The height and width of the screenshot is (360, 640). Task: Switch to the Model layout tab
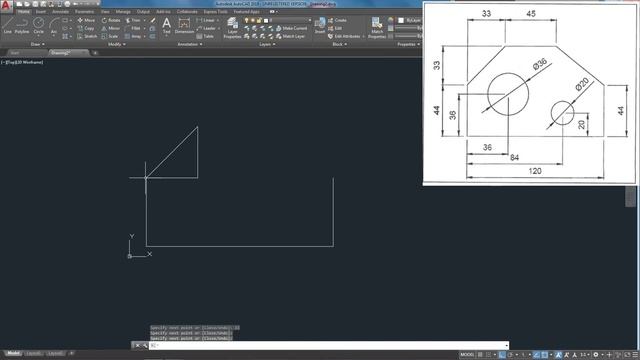tap(13, 353)
